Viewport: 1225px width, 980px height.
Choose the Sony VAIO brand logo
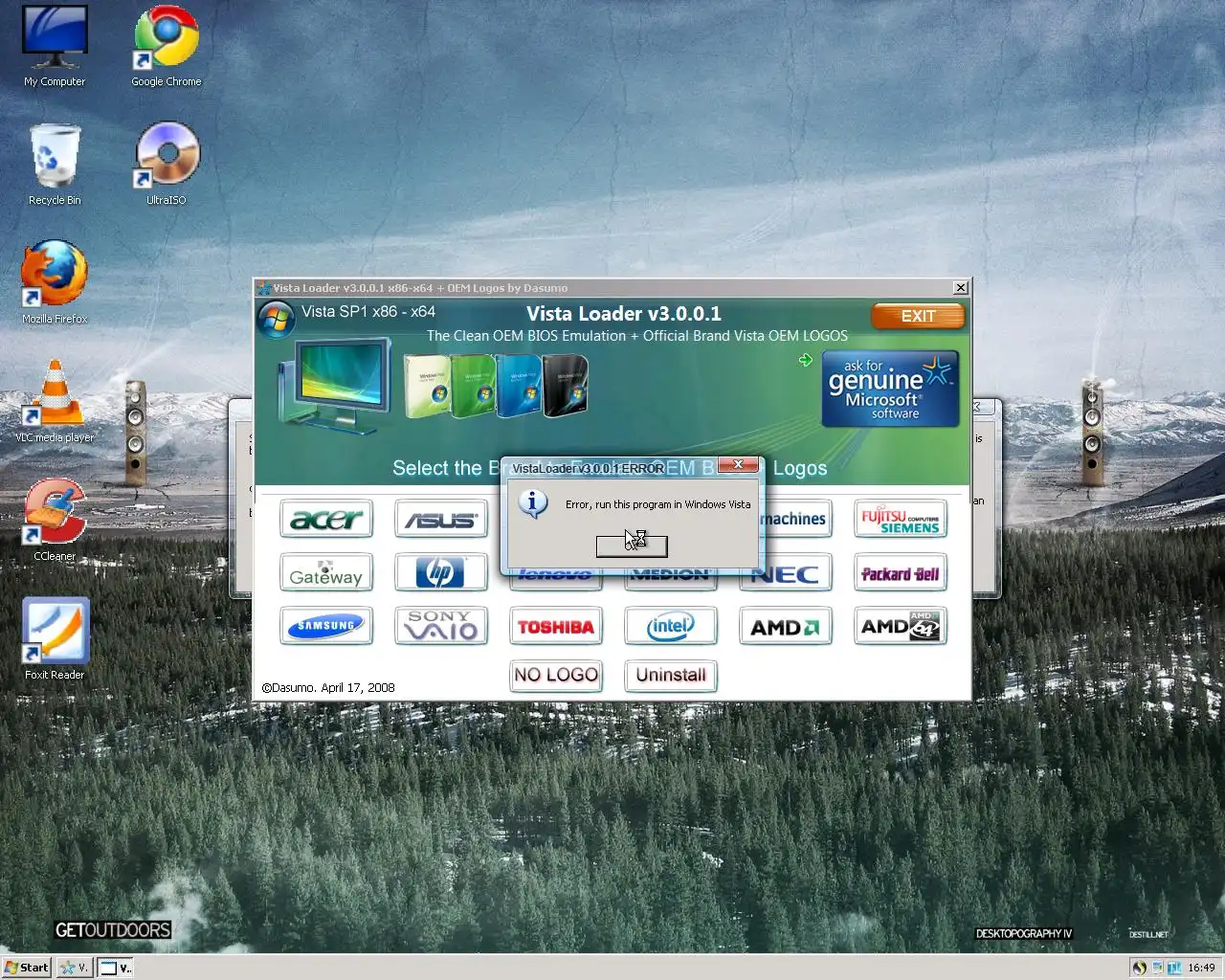(441, 626)
